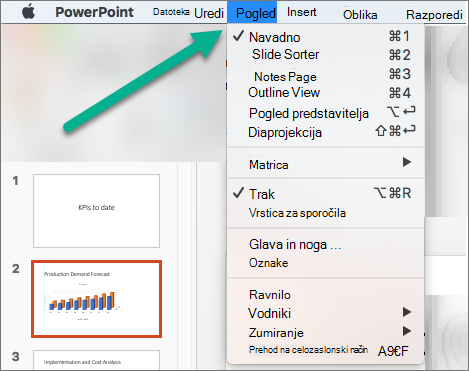Expand the Vodniki submenu
The image size is (469, 371).
[x=325, y=313]
